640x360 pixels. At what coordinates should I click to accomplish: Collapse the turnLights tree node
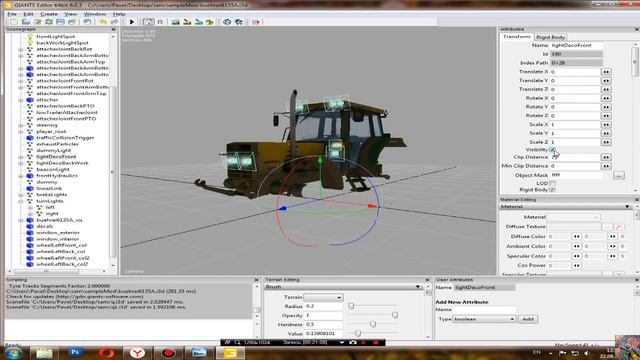(x=21, y=201)
